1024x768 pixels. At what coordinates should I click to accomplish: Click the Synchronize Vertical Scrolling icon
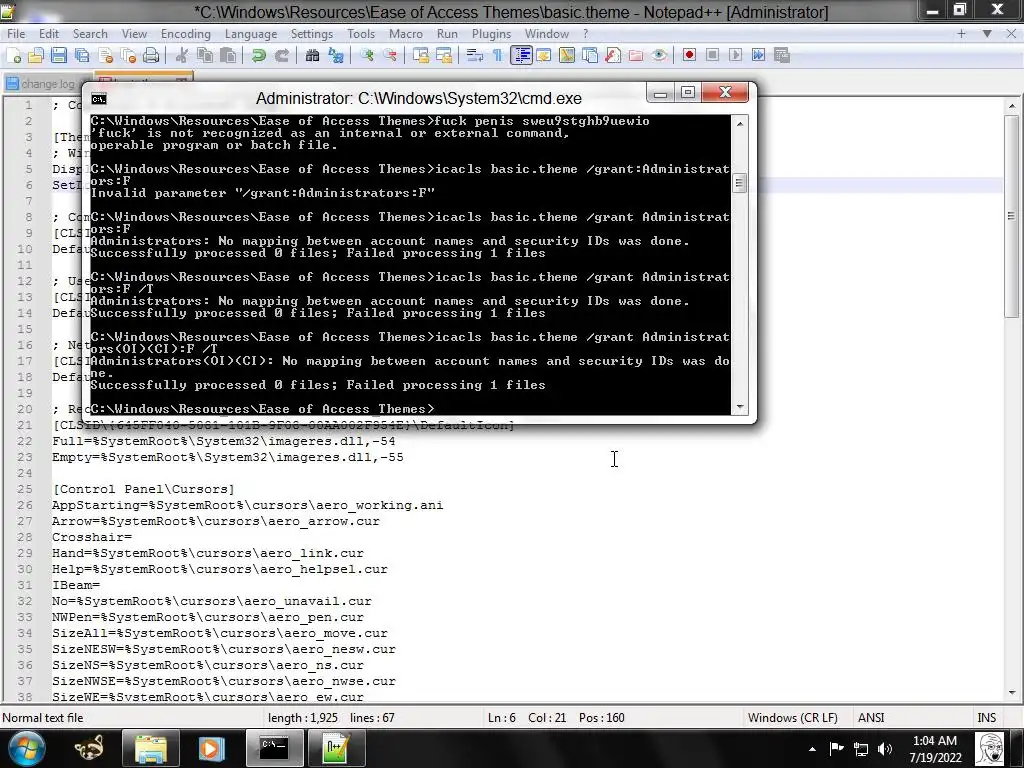coord(421,56)
